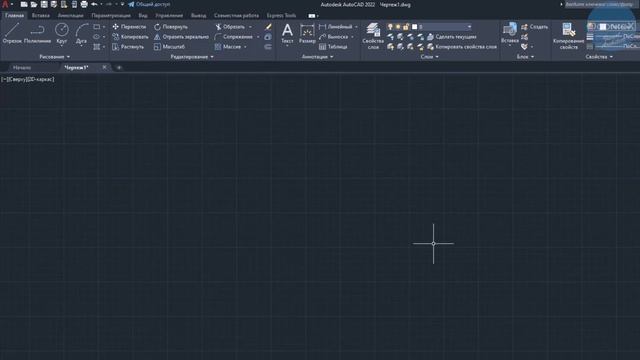Toggle the layer lightbulb on/off icon
The image size is (640, 360).
tap(390, 27)
